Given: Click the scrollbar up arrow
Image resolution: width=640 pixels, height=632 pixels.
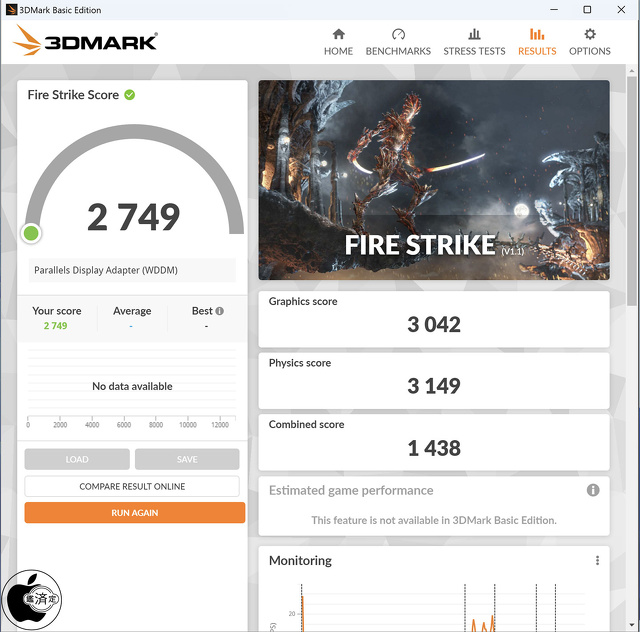Looking at the screenshot, I should [x=631, y=70].
